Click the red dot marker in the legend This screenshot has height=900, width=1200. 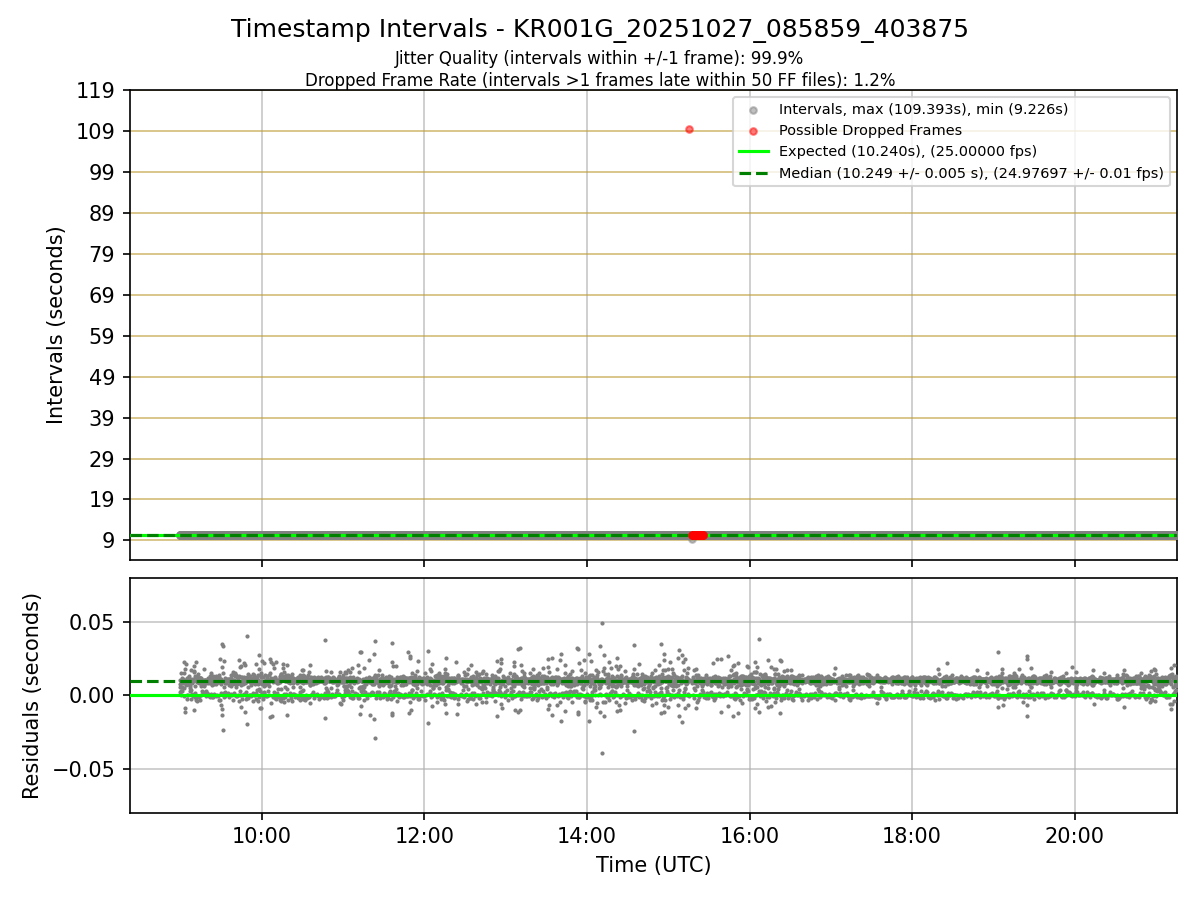pyautogui.click(x=754, y=131)
